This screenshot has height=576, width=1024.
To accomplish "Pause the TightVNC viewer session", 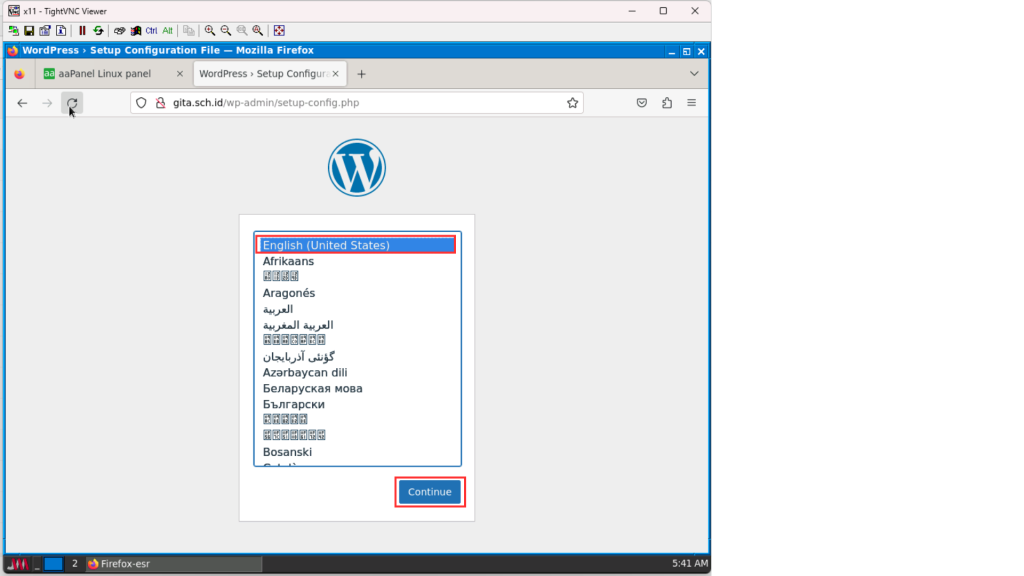I will 82,31.
